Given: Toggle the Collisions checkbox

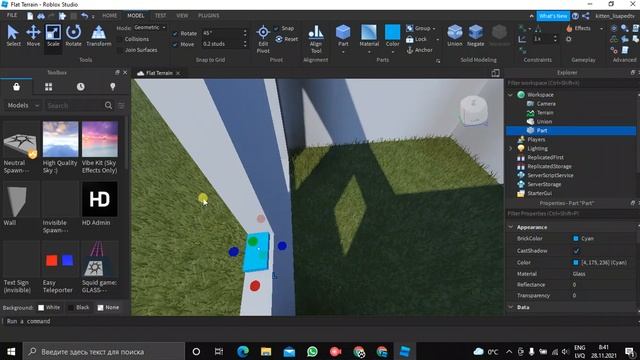Looking at the screenshot, I should point(120,39).
